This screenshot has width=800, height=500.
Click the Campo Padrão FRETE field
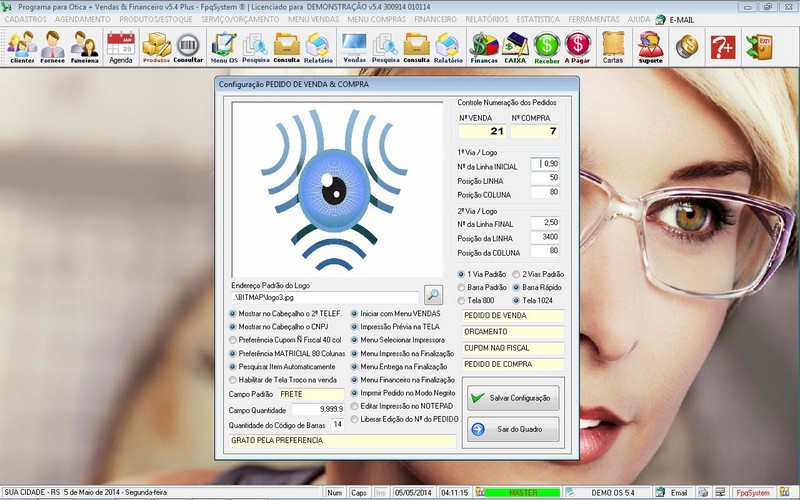(310, 394)
